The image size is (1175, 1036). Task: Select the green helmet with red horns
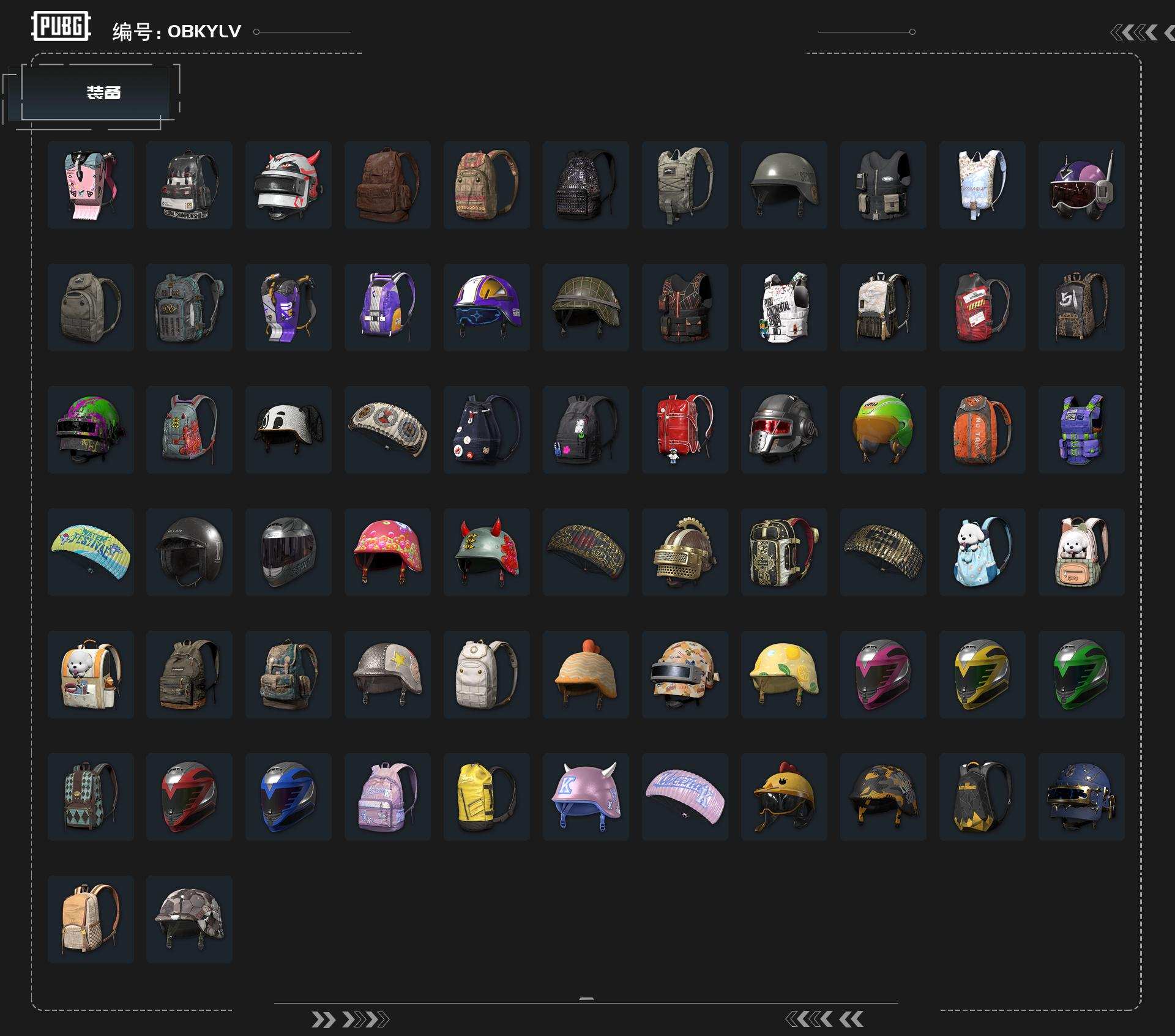(x=487, y=552)
